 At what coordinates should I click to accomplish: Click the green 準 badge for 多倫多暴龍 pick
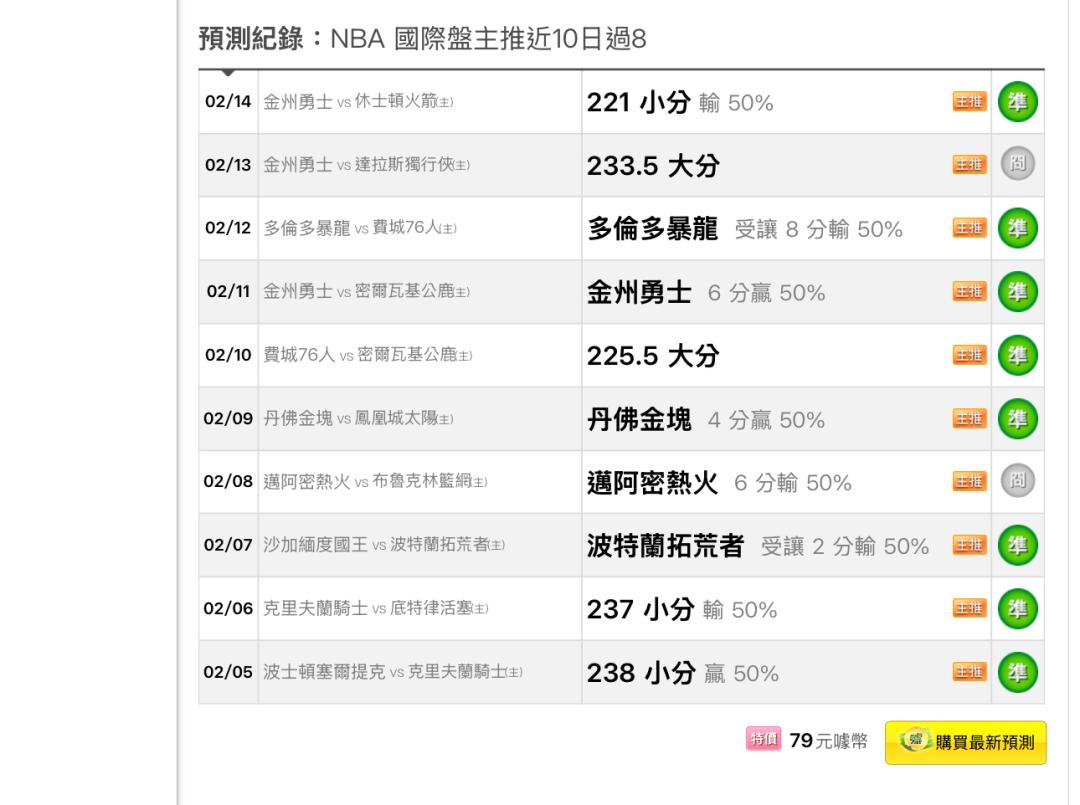click(x=1017, y=228)
